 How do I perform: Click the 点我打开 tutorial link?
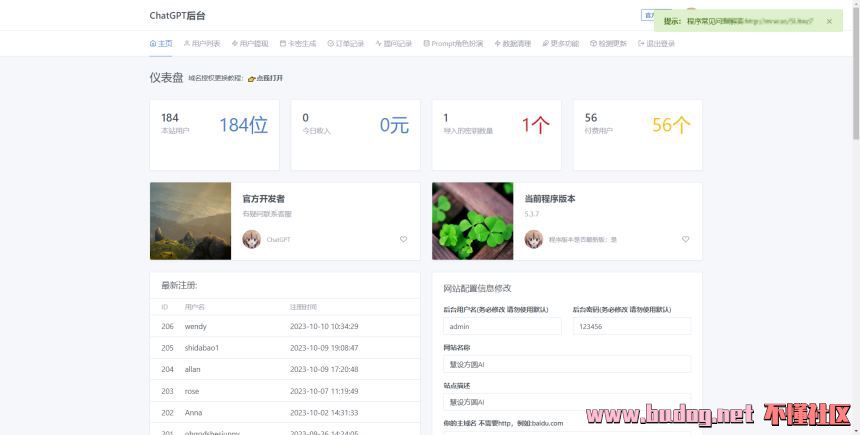[x=270, y=78]
